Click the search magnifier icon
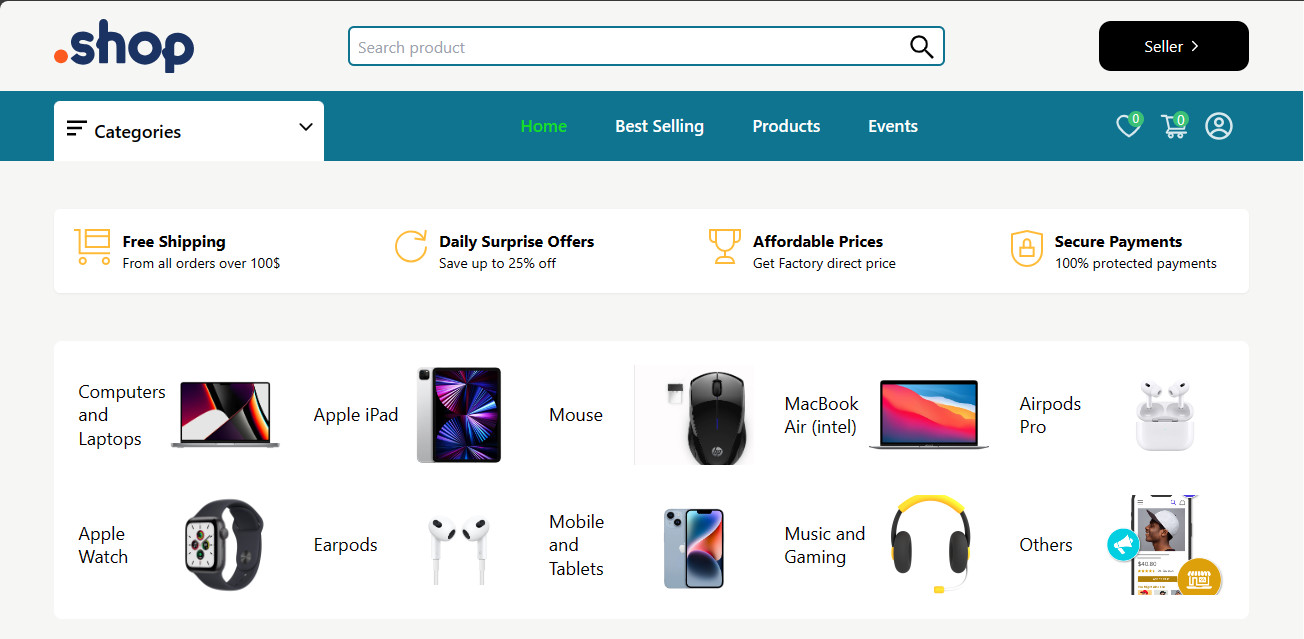Screen dimensions: 1304x639 (x=921, y=47)
